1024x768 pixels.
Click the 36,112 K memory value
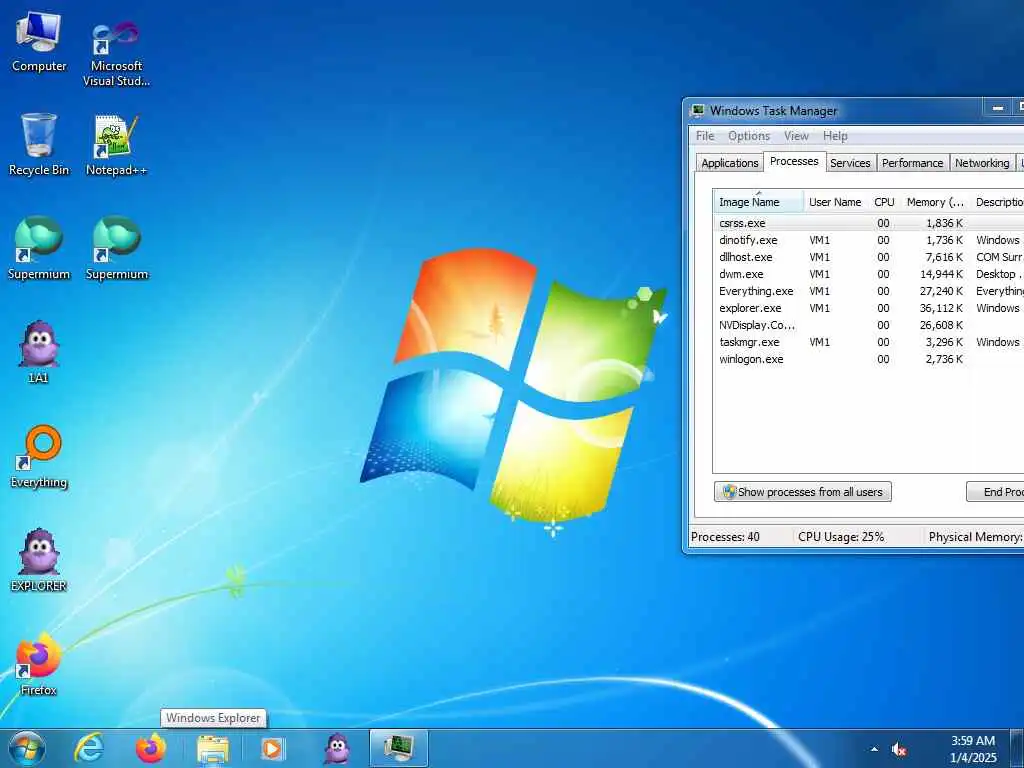[941, 308]
